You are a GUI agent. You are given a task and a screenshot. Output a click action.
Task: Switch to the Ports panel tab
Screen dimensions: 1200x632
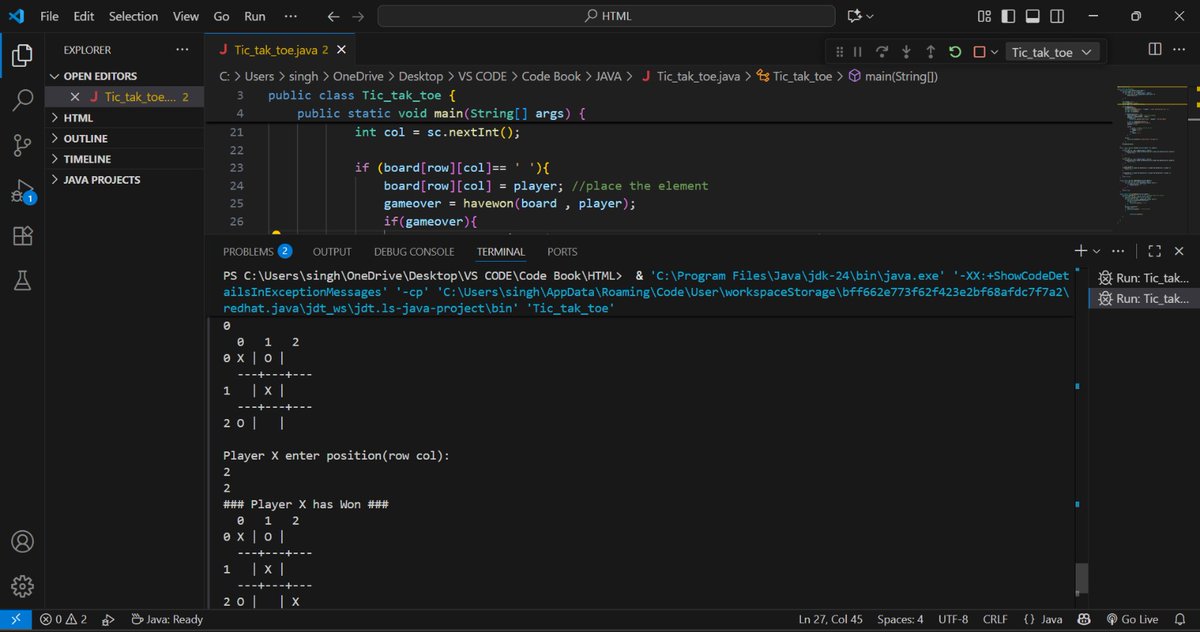[562, 252]
